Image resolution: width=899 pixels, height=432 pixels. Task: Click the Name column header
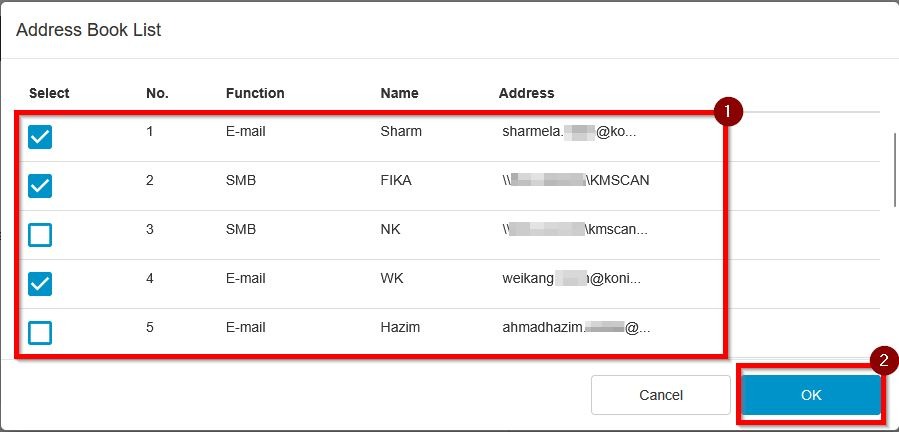[x=399, y=93]
